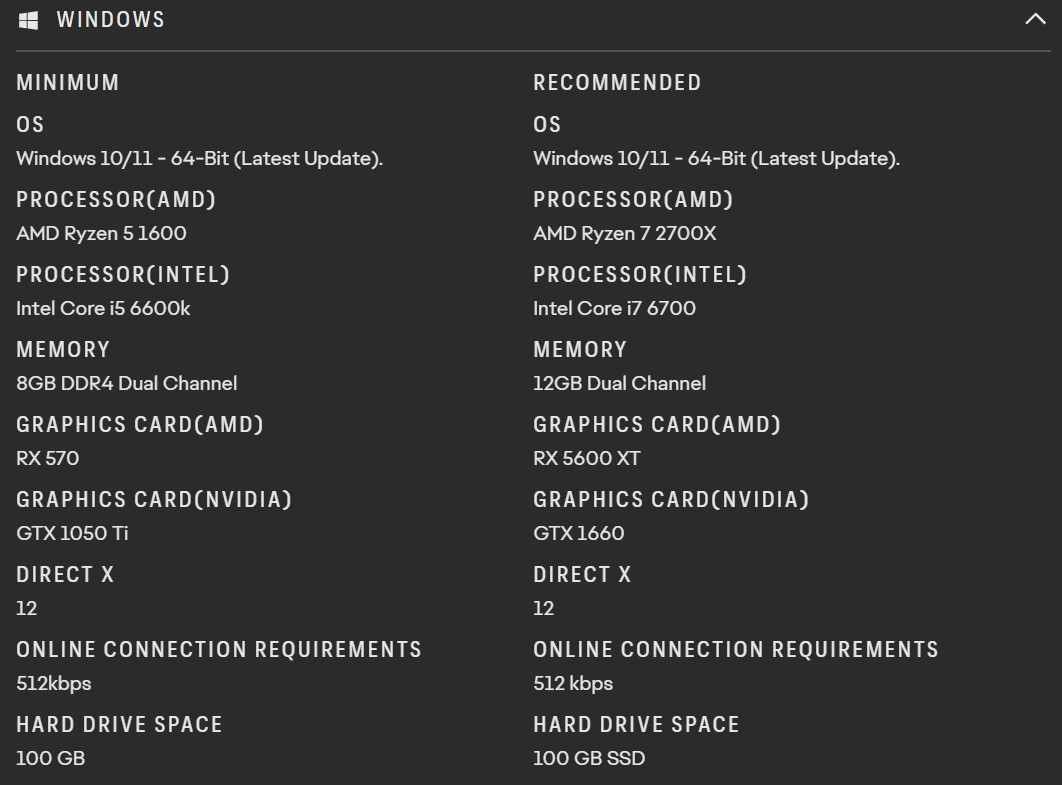Viewport: 1062px width, 785px height.
Task: Click Intel Core i7 6700 value
Action: [x=614, y=308]
